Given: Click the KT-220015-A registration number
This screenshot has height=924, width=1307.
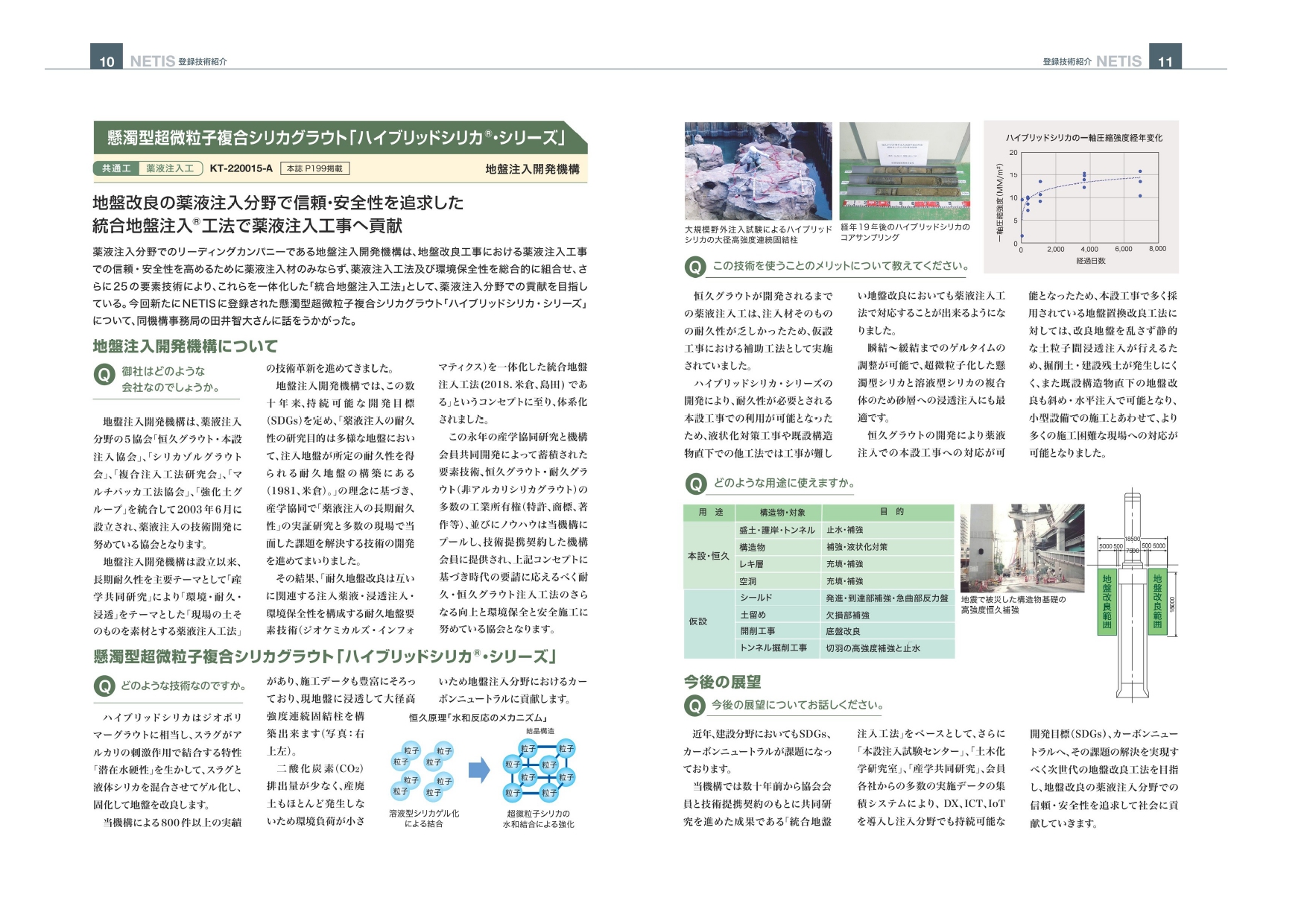Looking at the screenshot, I should click(x=241, y=168).
